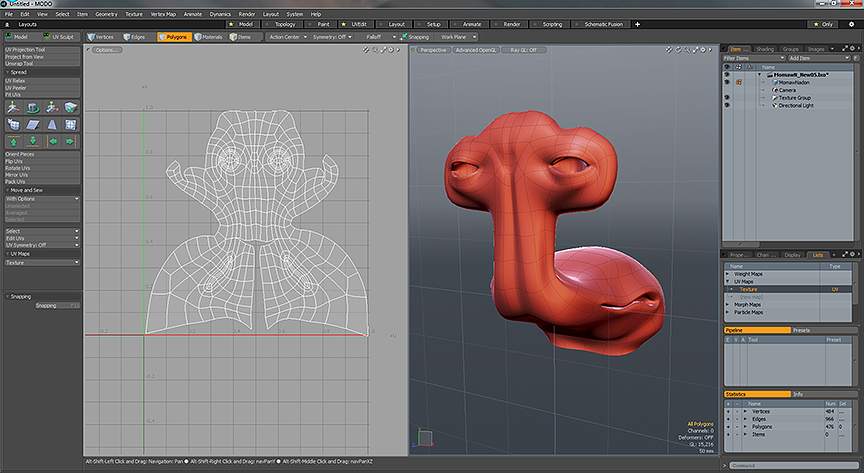This screenshot has width=864, height=473.
Task: Expand the Weight Maps tree entry
Action: [x=727, y=274]
